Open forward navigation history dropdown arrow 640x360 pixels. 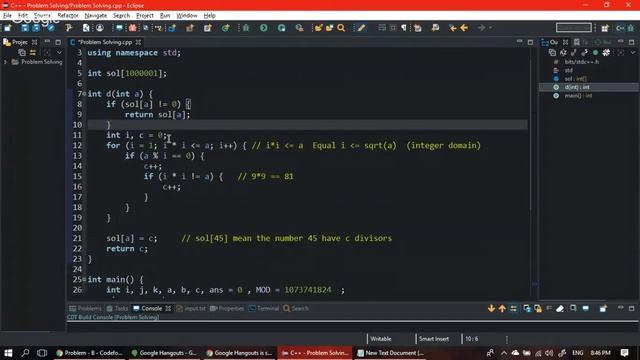490,28
